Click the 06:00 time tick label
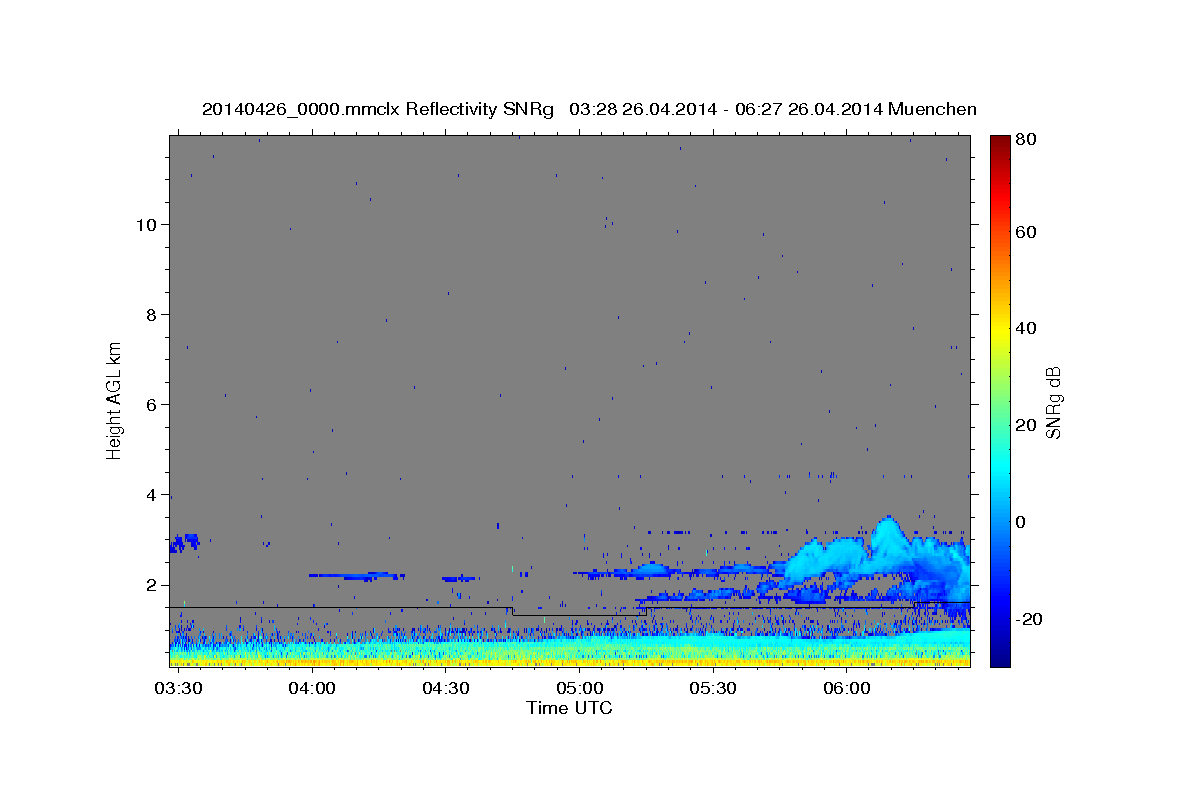Viewport: 1200px width, 800px height. tap(846, 688)
